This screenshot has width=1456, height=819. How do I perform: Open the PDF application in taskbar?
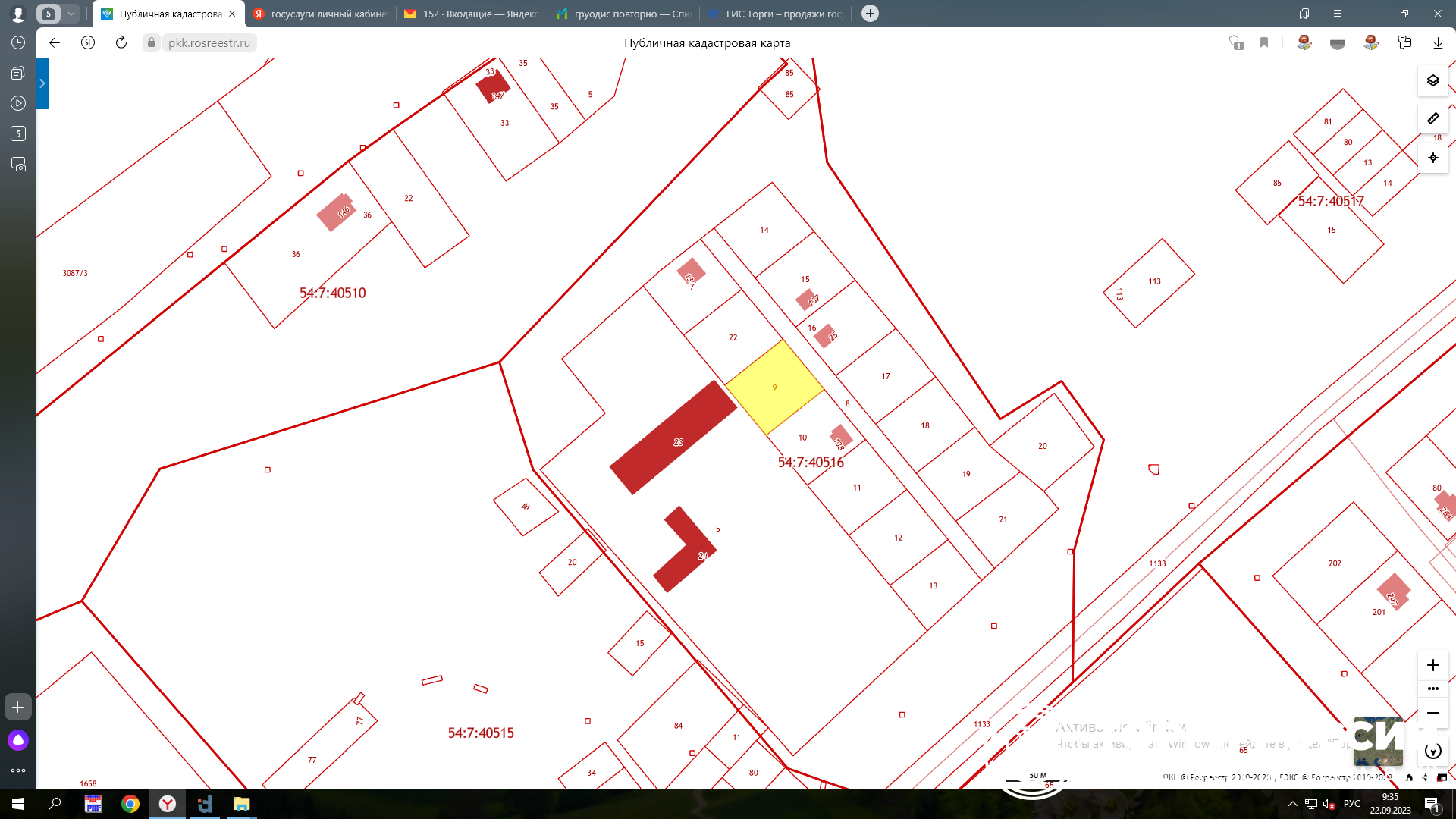point(93,804)
